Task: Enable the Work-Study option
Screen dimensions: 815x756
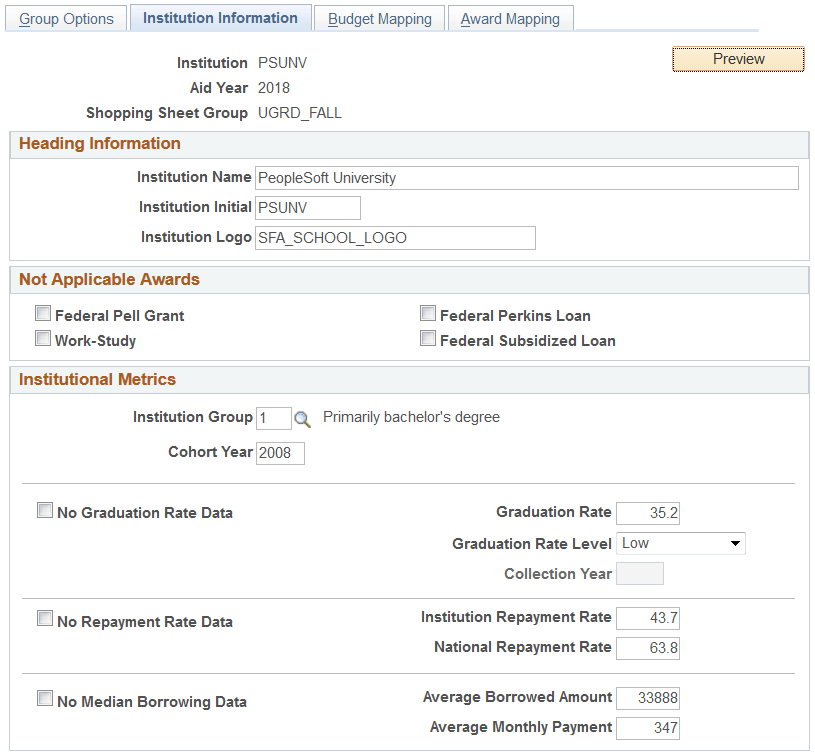Action: 43,338
